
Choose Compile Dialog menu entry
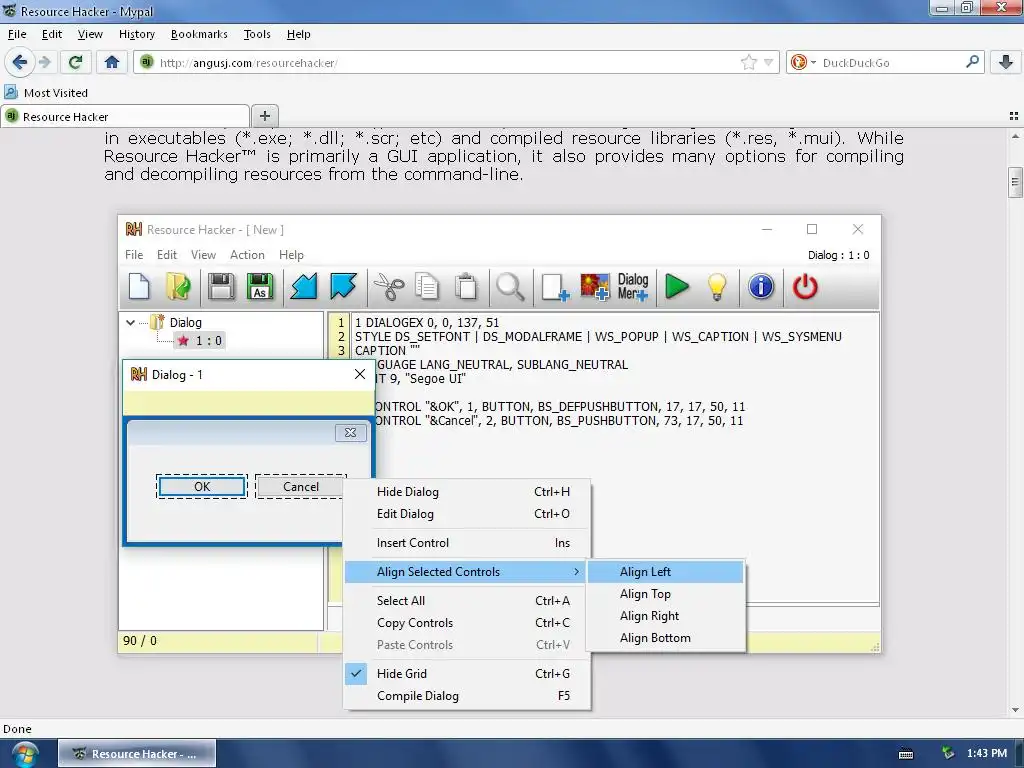(467, 696)
